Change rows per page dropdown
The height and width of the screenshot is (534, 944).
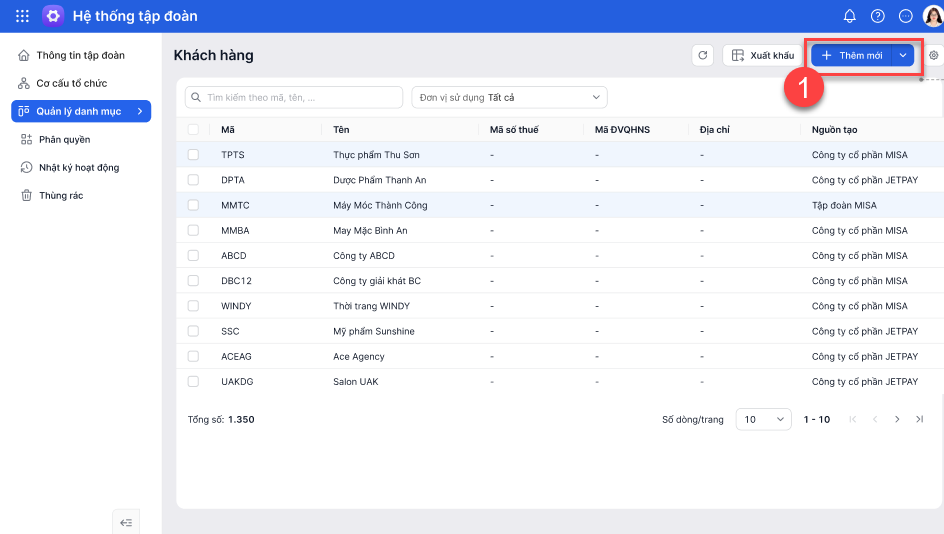[x=763, y=420]
